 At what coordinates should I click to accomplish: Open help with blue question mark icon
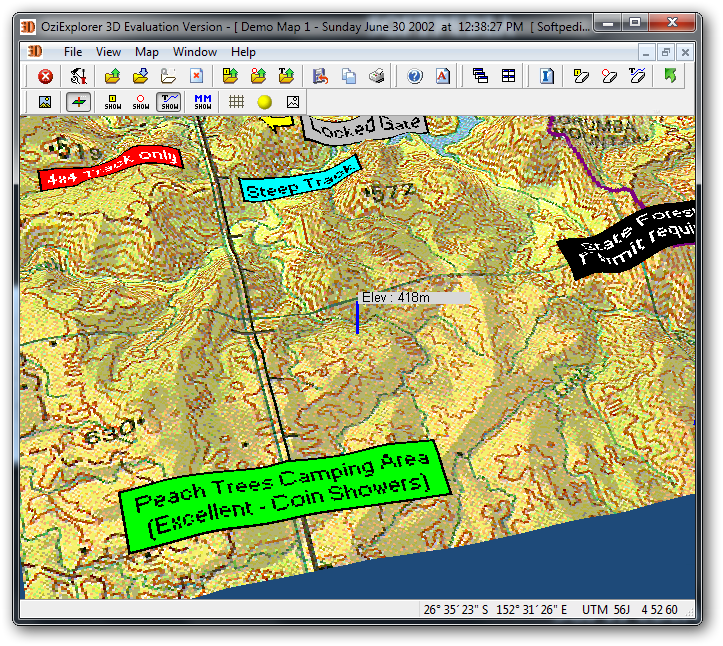pos(415,76)
